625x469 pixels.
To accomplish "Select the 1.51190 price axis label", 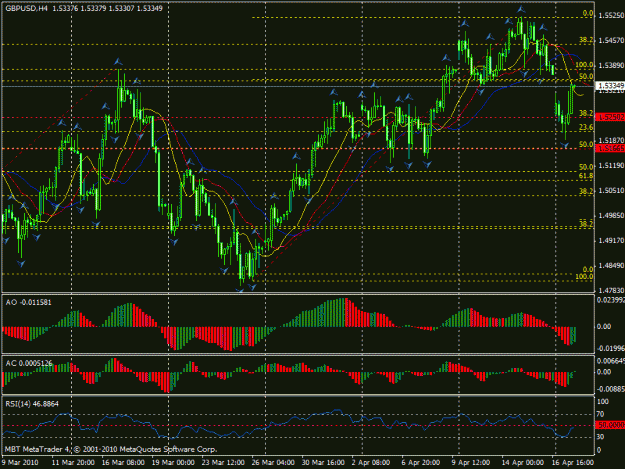I will pos(611,165).
